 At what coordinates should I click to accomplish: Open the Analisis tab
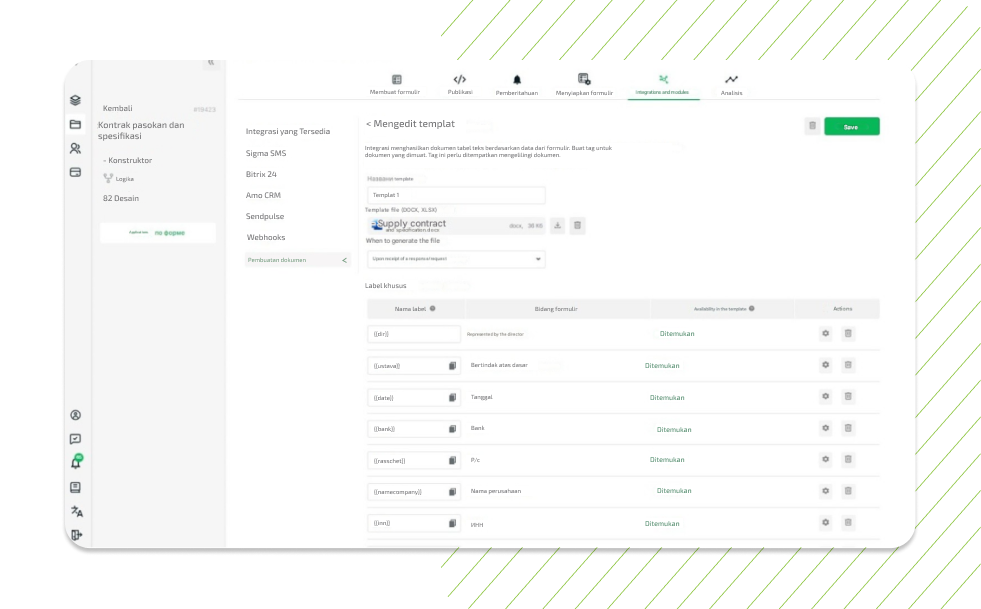point(731,84)
